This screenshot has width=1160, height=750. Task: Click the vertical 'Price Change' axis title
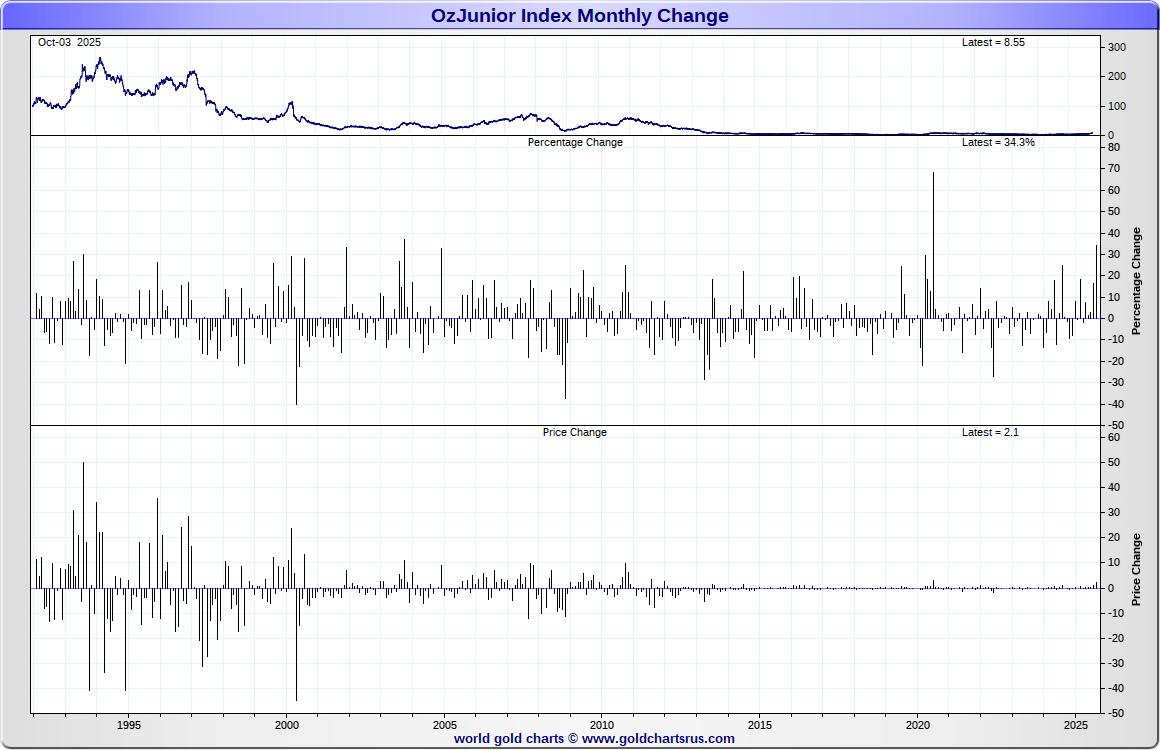coord(1136,570)
